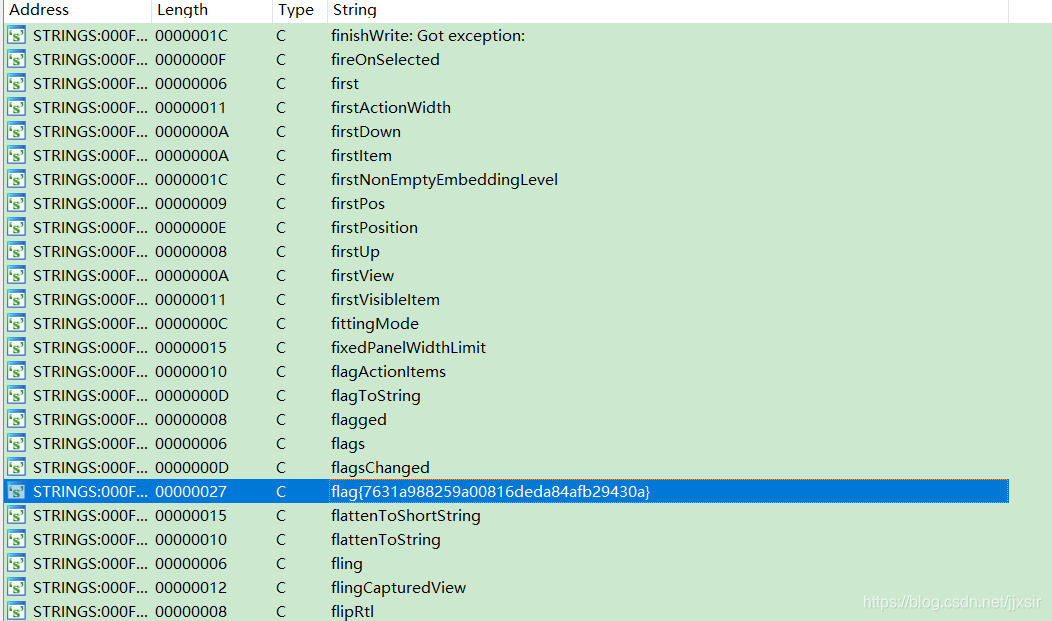Sort by the String column header
This screenshot has width=1052, height=621.
tap(360, 10)
